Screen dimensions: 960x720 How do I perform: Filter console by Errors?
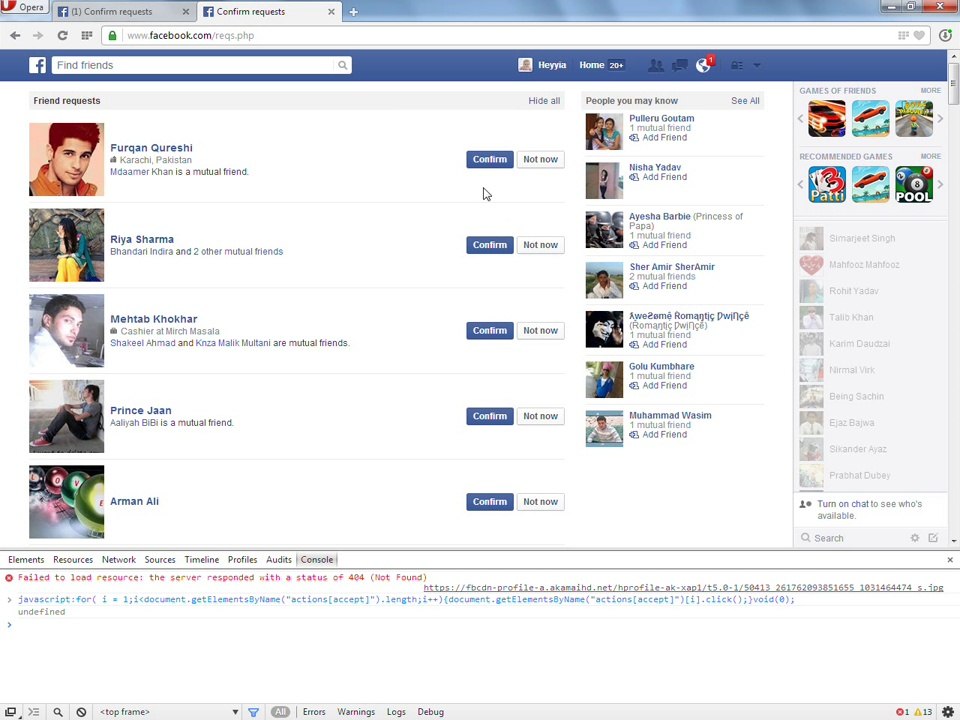[x=314, y=712]
